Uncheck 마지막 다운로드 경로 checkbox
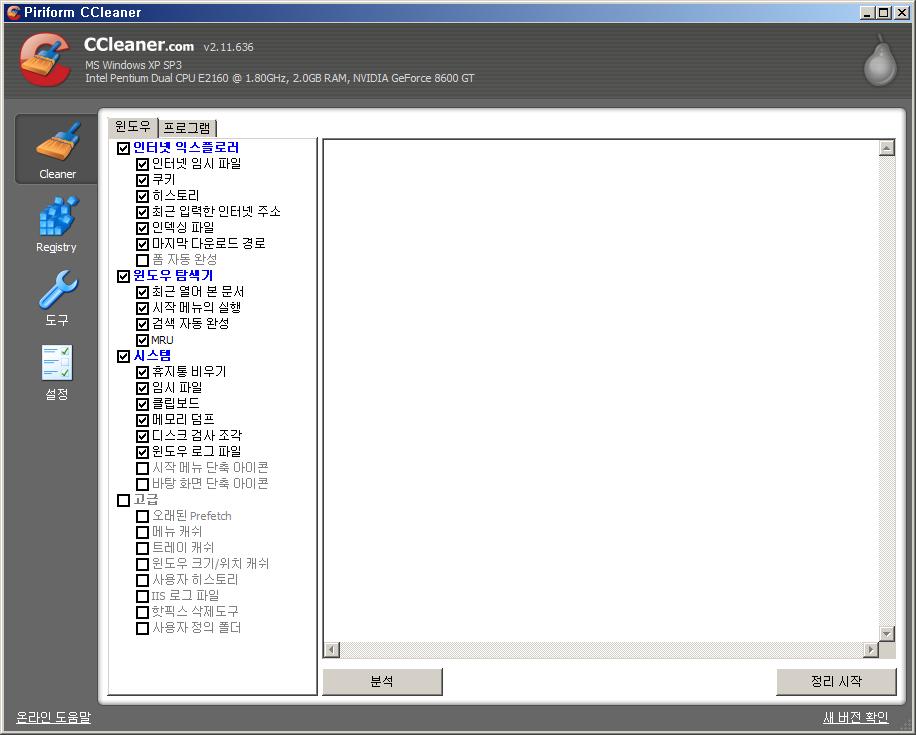This screenshot has width=916, height=735. [142, 244]
